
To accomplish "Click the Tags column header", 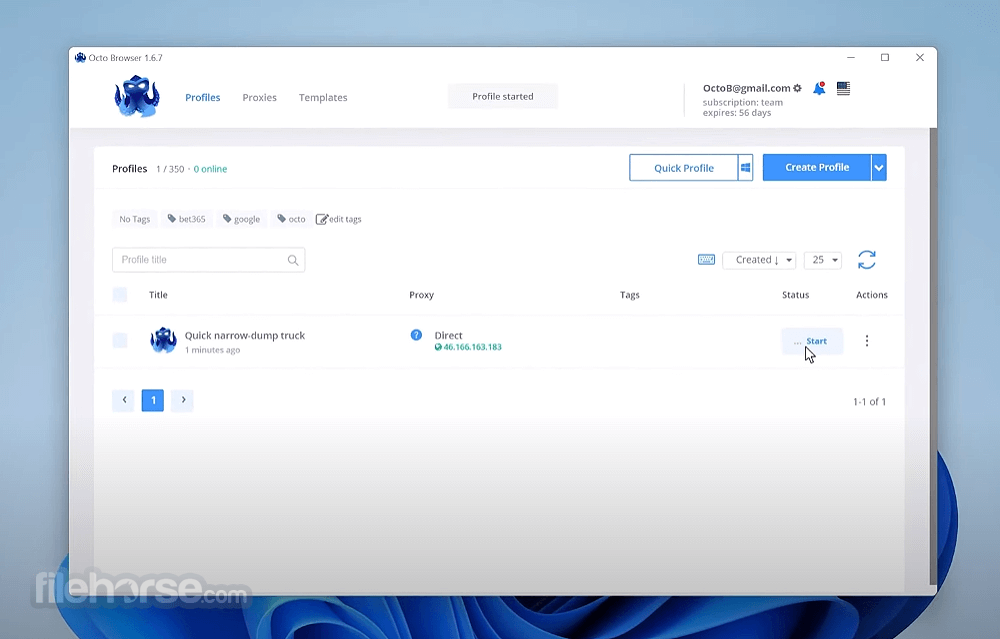I will pos(629,295).
